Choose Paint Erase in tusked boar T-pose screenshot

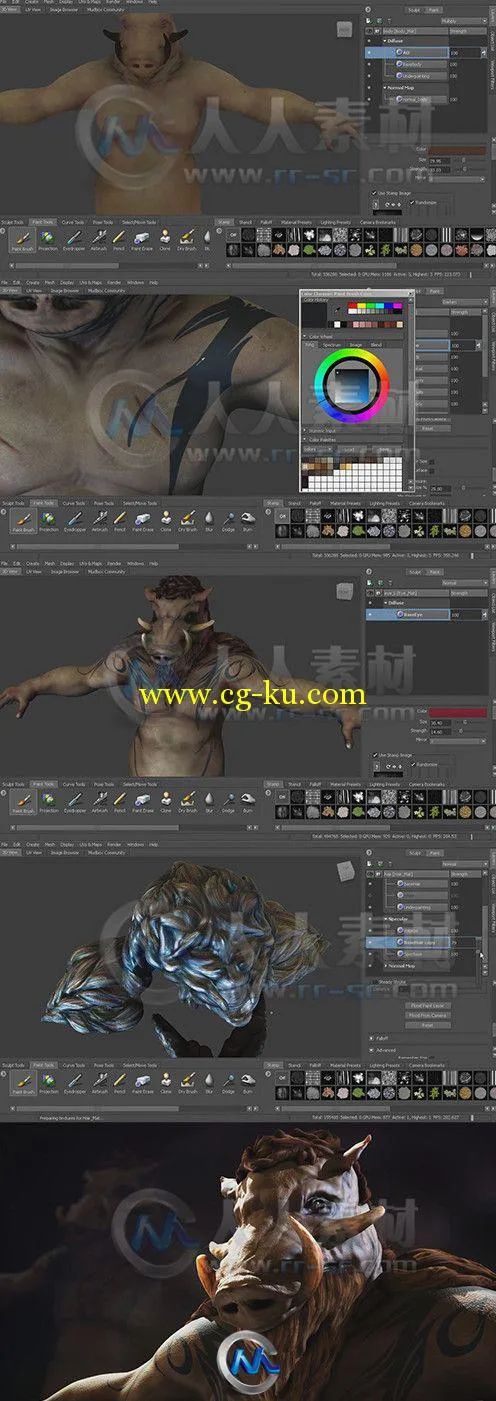142,800
